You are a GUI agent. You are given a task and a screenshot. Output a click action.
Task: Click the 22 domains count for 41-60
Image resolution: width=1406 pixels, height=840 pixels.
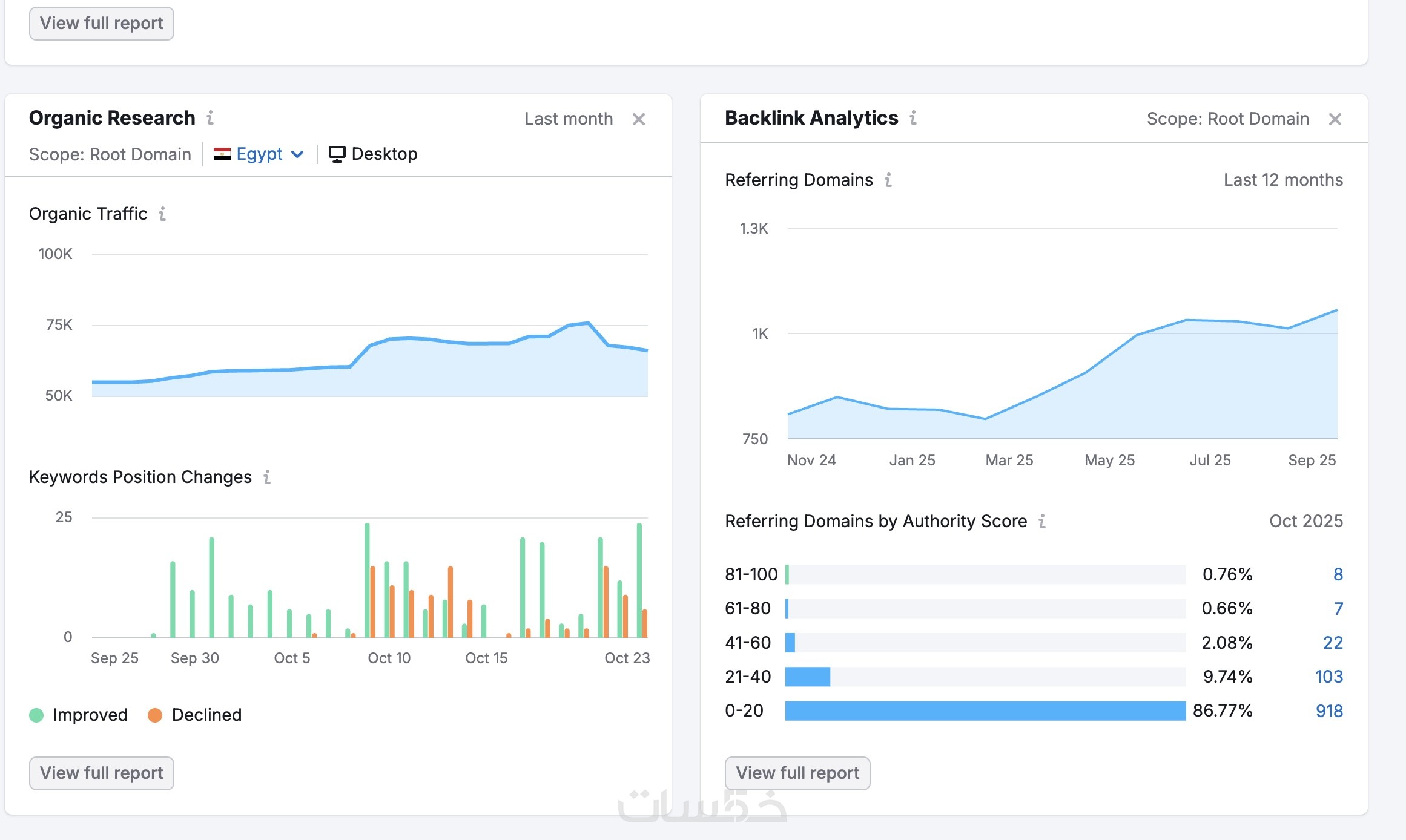click(1332, 642)
